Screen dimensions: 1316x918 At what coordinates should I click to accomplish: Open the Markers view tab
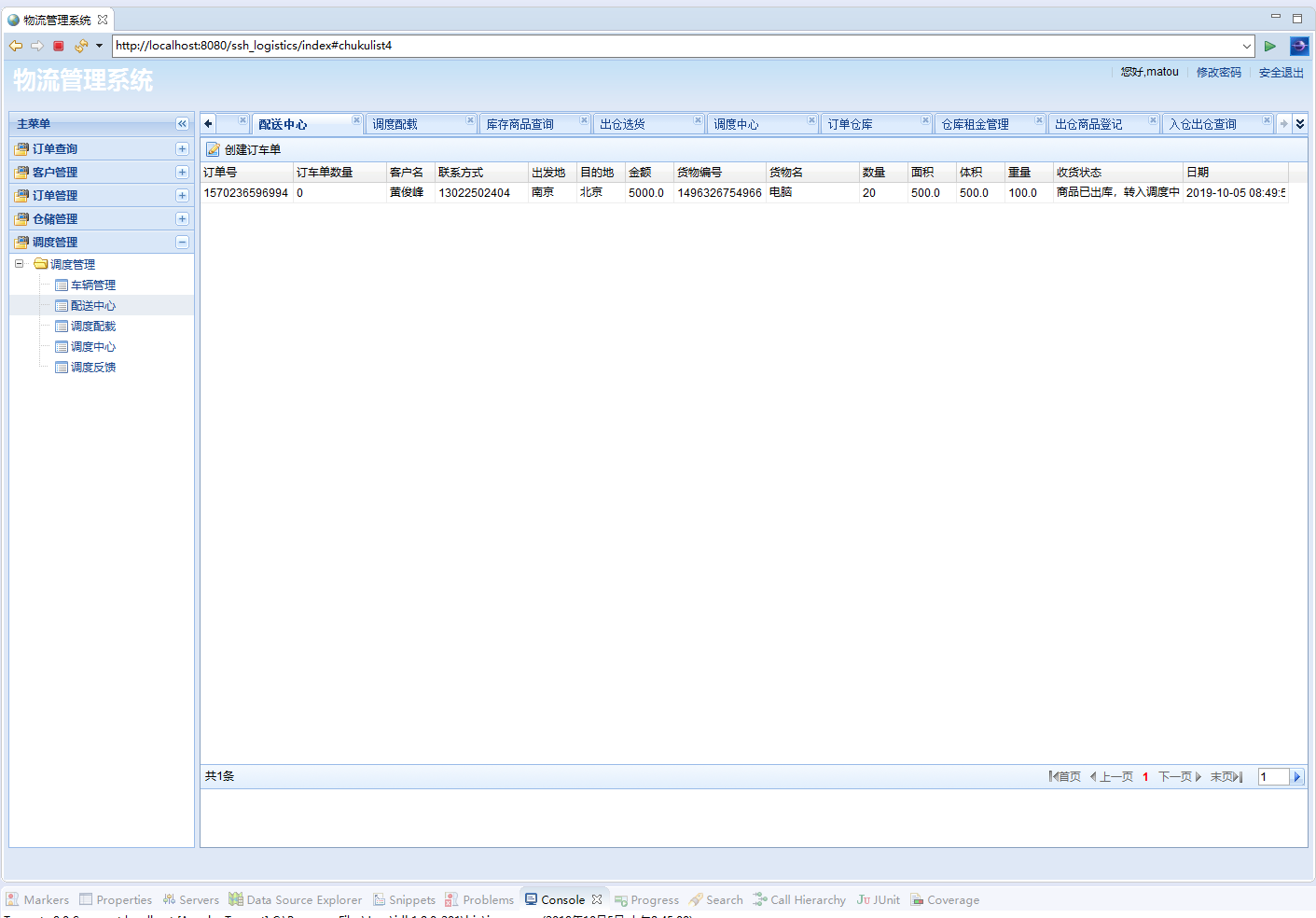[38, 900]
